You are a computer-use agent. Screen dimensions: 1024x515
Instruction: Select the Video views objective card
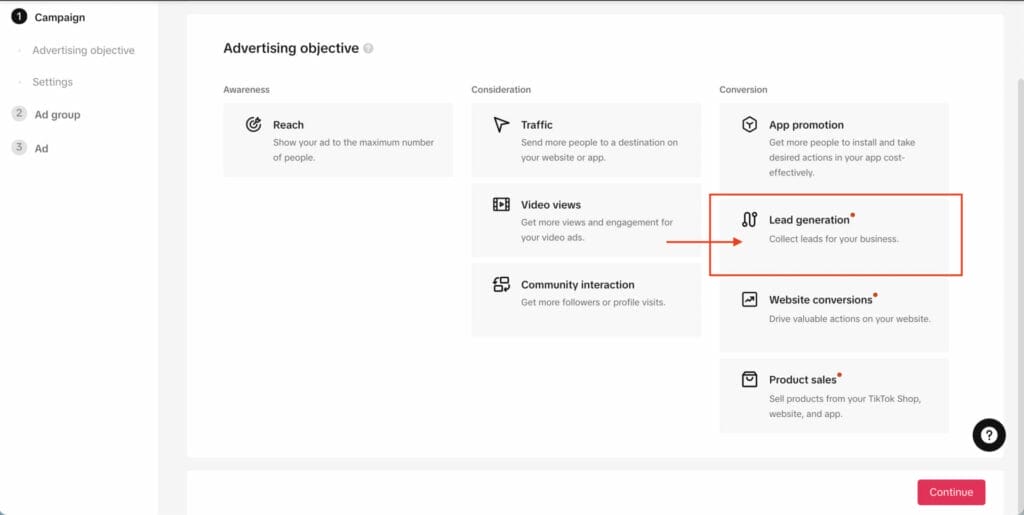586,220
